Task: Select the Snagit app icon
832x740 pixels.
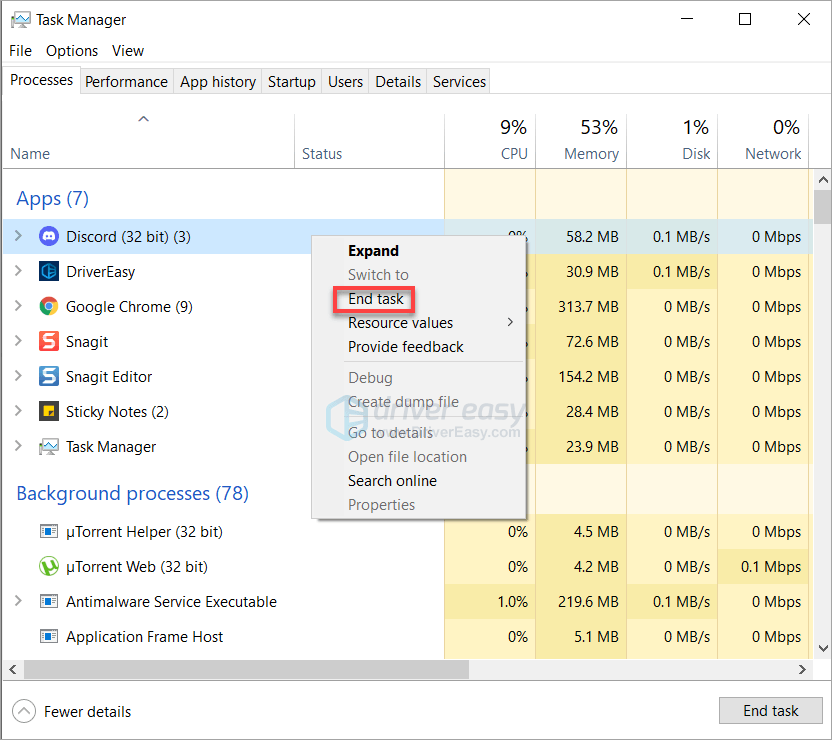Action: point(49,342)
